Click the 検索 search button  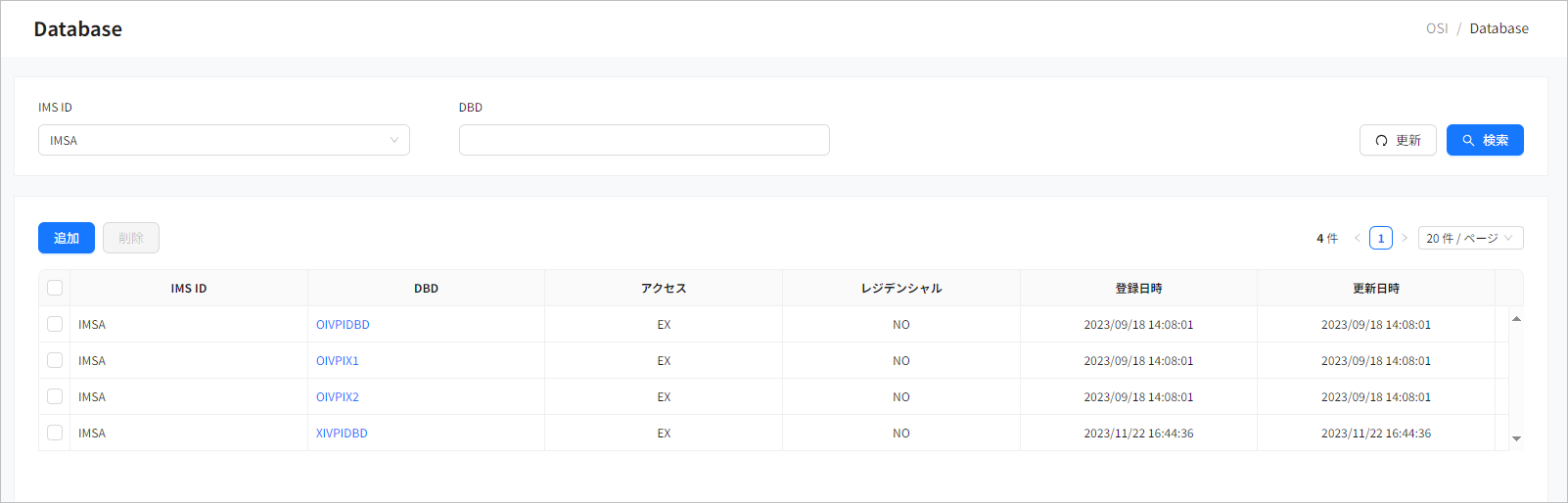coord(1484,140)
